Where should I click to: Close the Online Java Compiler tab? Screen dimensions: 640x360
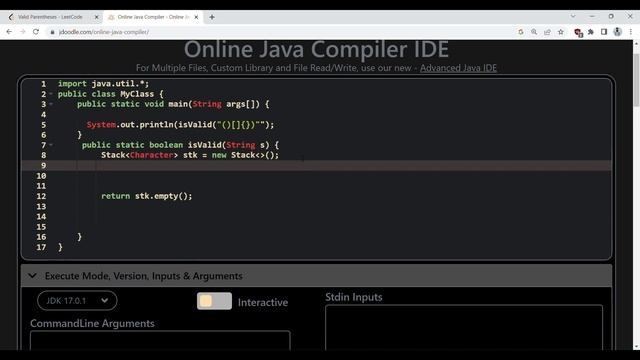click(x=196, y=17)
